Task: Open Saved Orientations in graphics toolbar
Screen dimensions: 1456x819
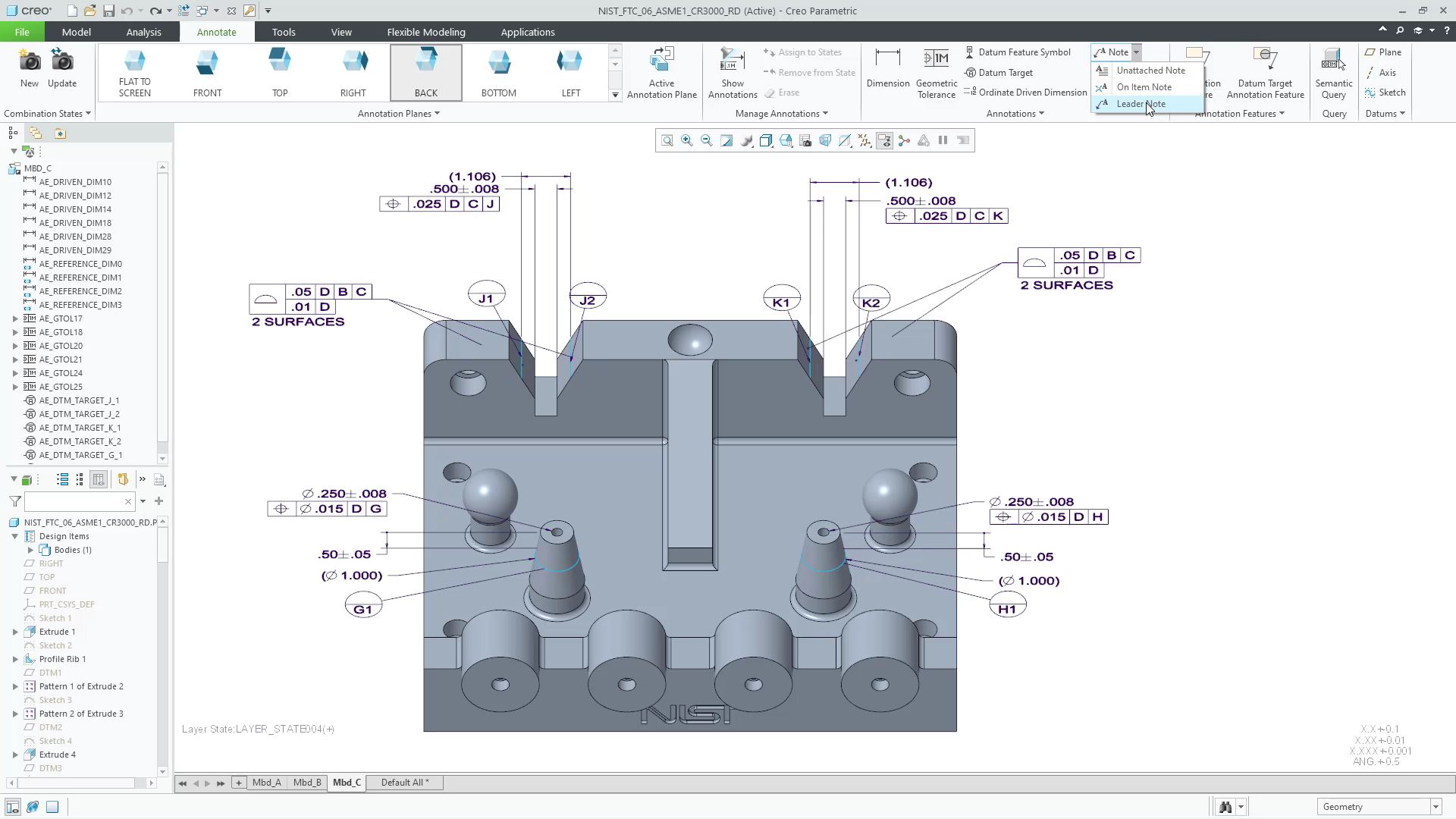Action: (x=786, y=140)
